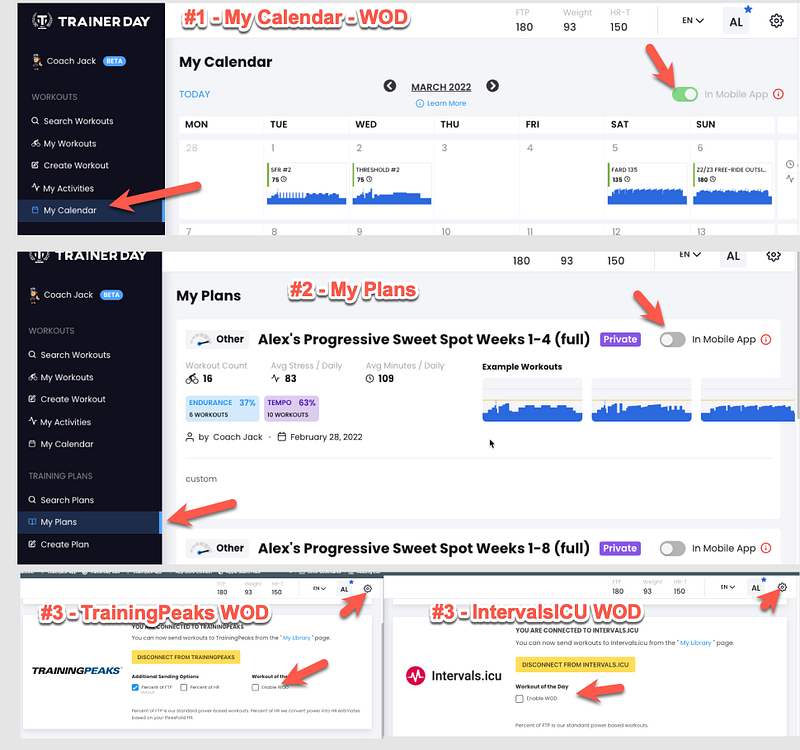Open Coach Jack in the My Calendar screenshot sidebar
Screen dimensions: 800x750
pyautogui.click(x=79, y=61)
